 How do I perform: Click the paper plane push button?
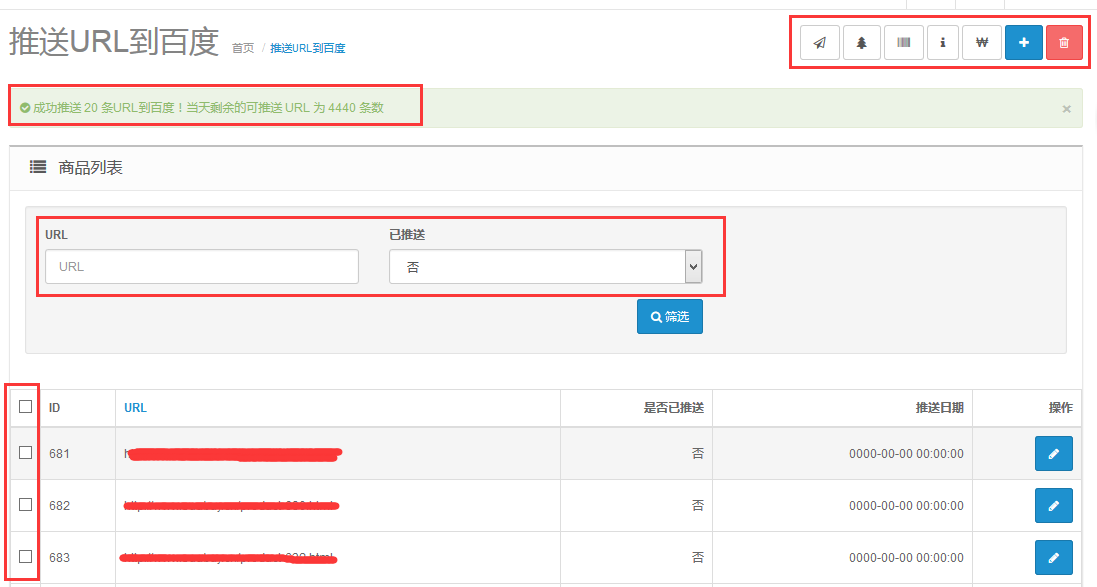[820, 43]
